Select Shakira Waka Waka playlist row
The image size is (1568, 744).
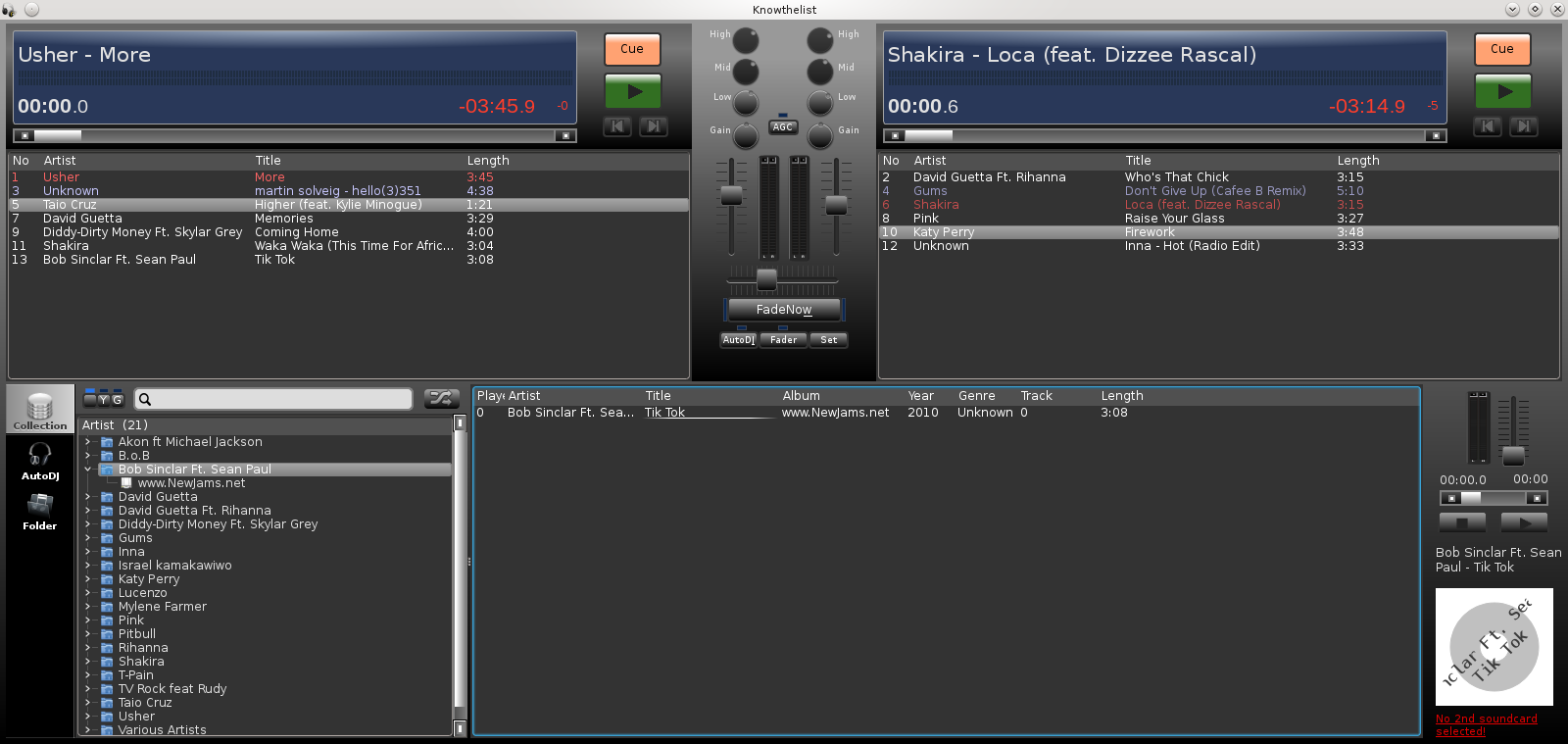[349, 246]
